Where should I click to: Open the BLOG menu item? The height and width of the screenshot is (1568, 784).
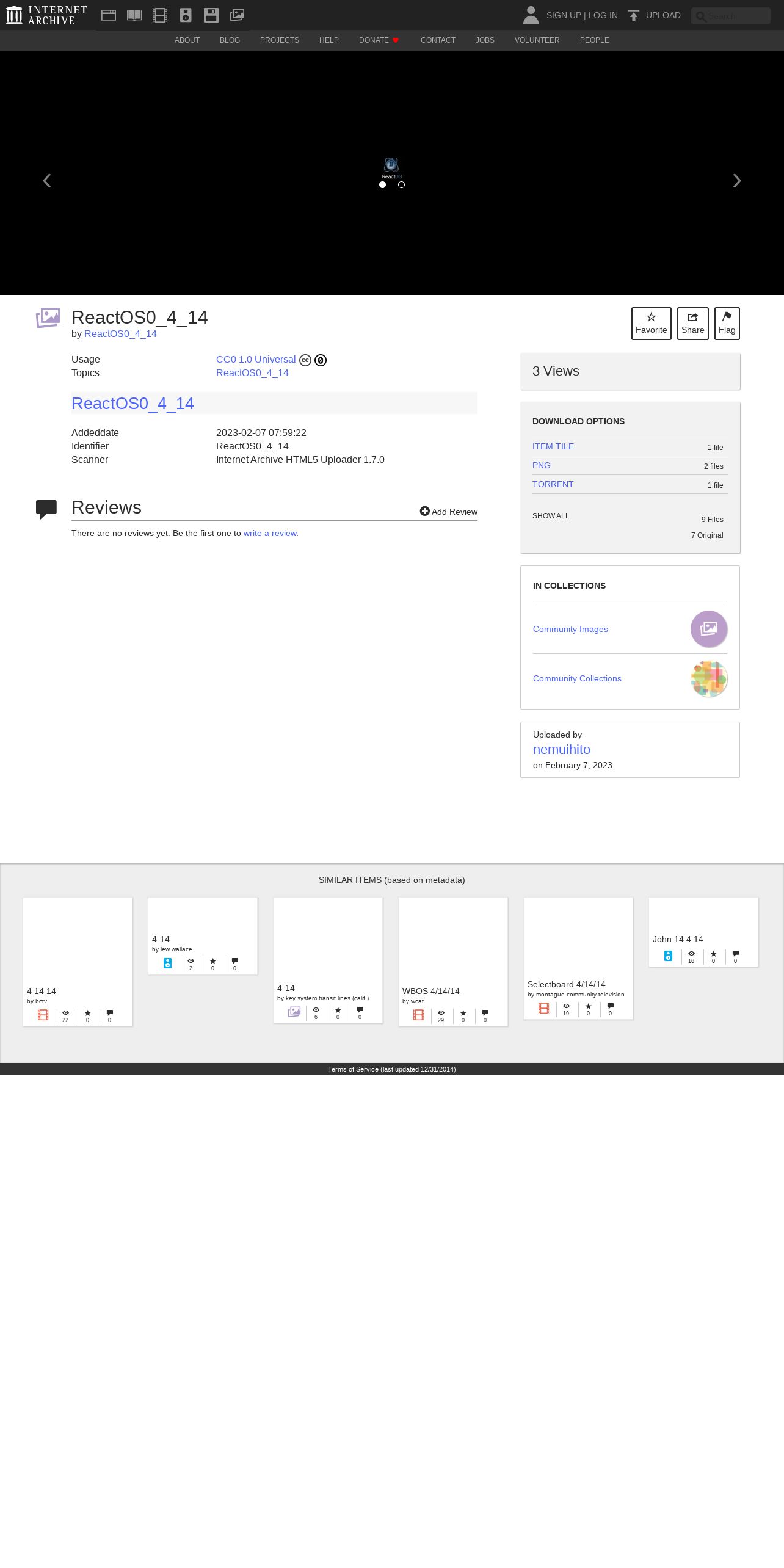click(x=230, y=40)
